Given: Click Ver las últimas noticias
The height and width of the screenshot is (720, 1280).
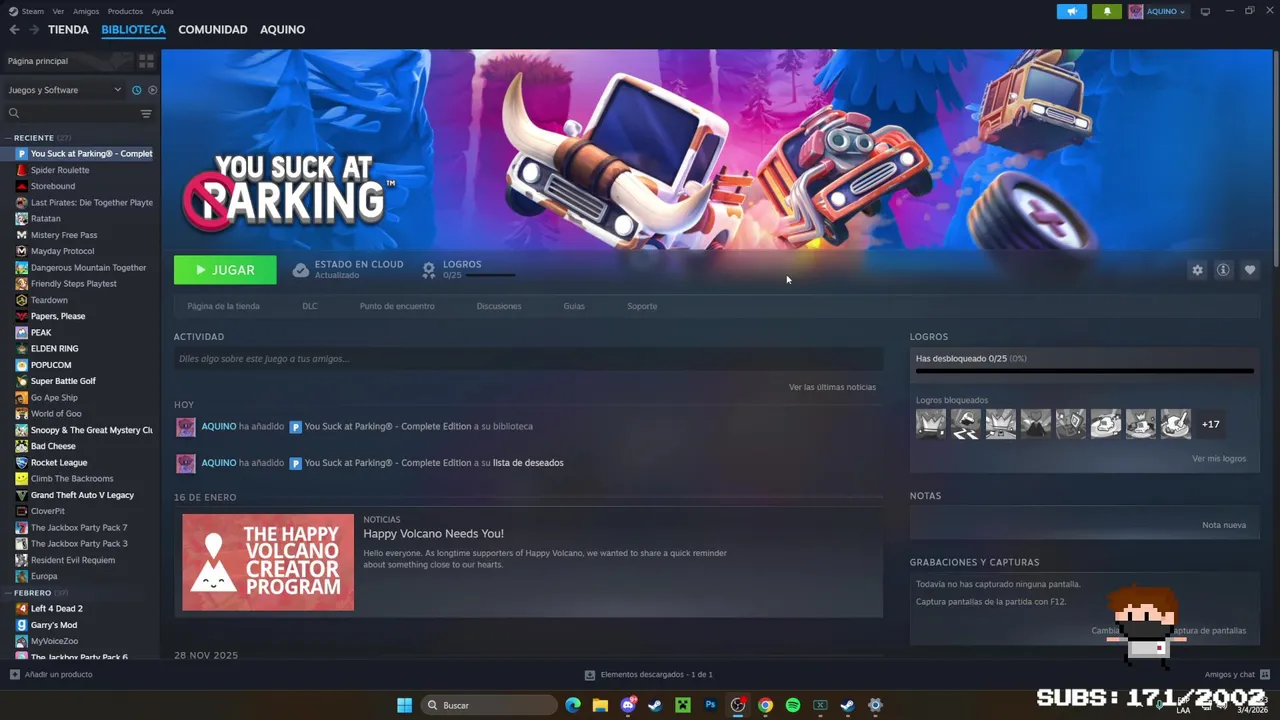Looking at the screenshot, I should click(x=832, y=387).
